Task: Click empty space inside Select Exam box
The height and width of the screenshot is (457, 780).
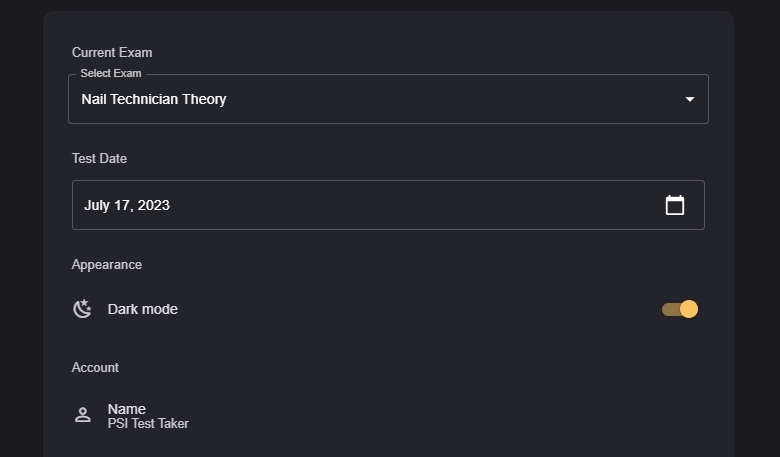Action: point(450,99)
